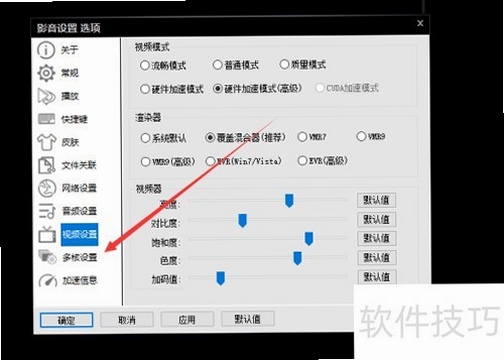Choose the 硬件加速模式 option
The height and width of the screenshot is (360, 504).
[145, 89]
